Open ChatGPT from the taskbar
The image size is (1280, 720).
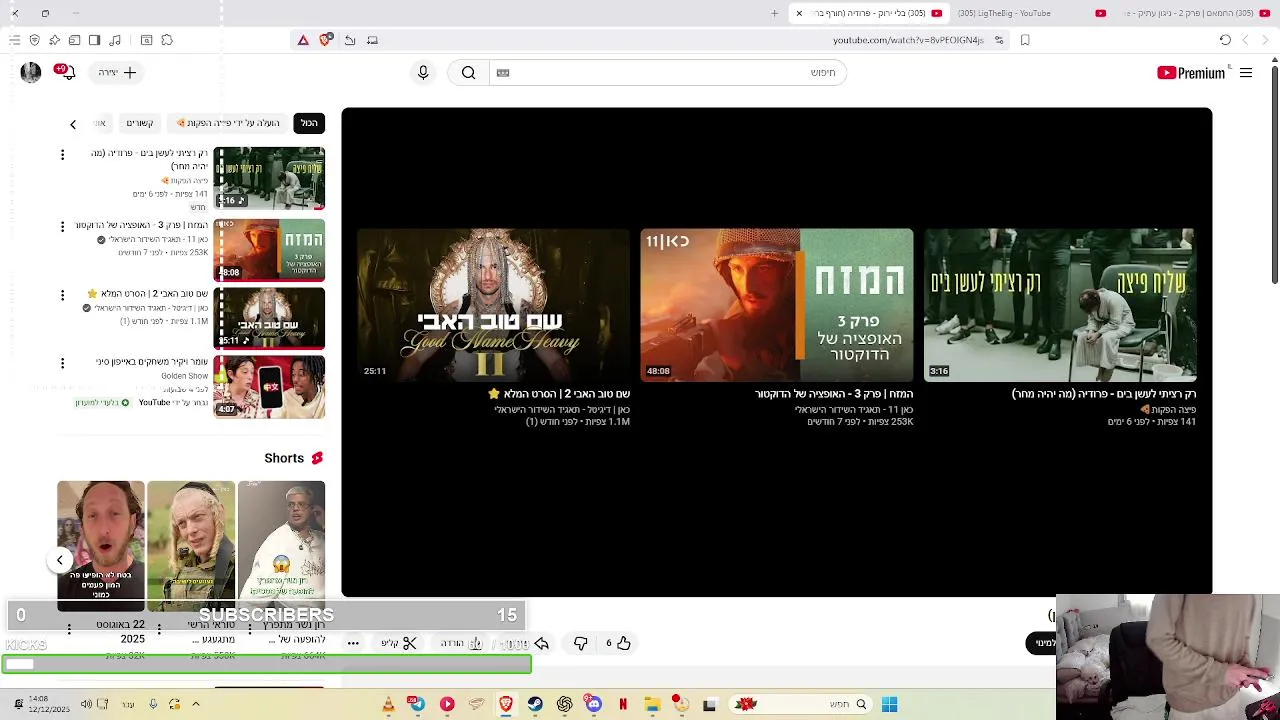(x=565, y=704)
